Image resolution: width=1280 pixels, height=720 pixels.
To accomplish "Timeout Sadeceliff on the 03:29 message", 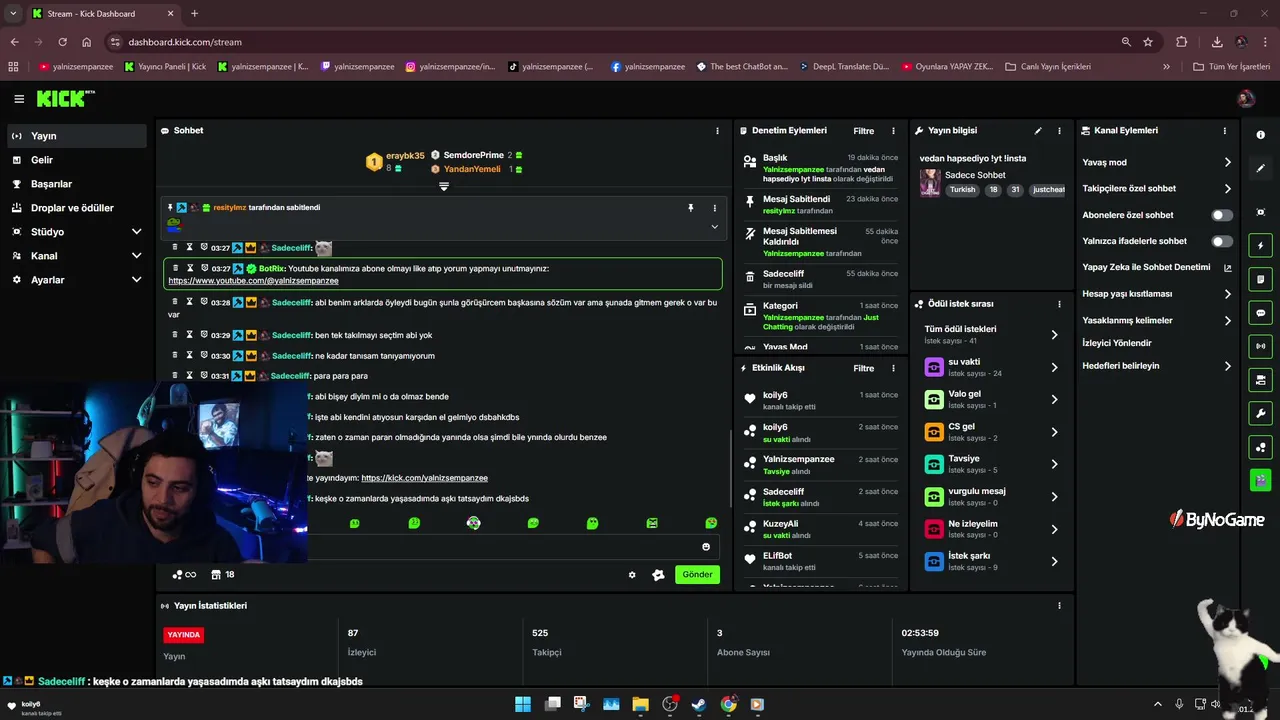I will pos(189,335).
